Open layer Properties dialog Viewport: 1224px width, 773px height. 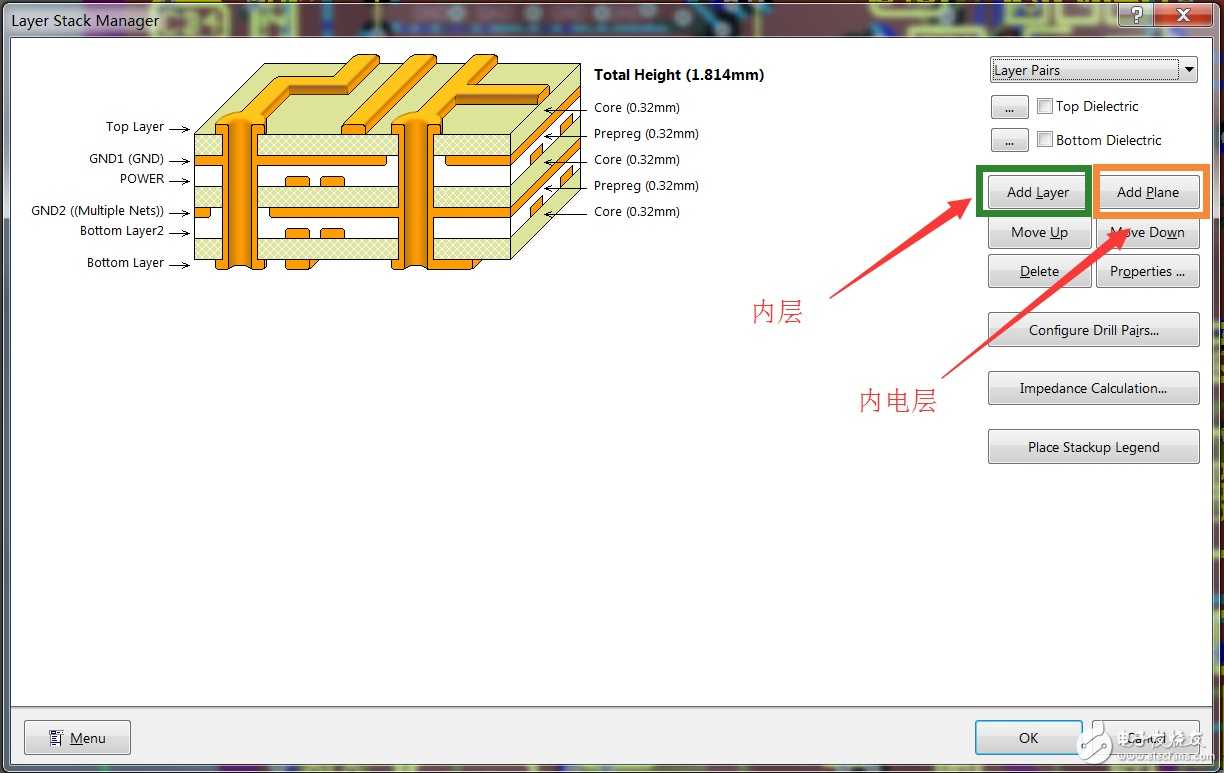1148,271
